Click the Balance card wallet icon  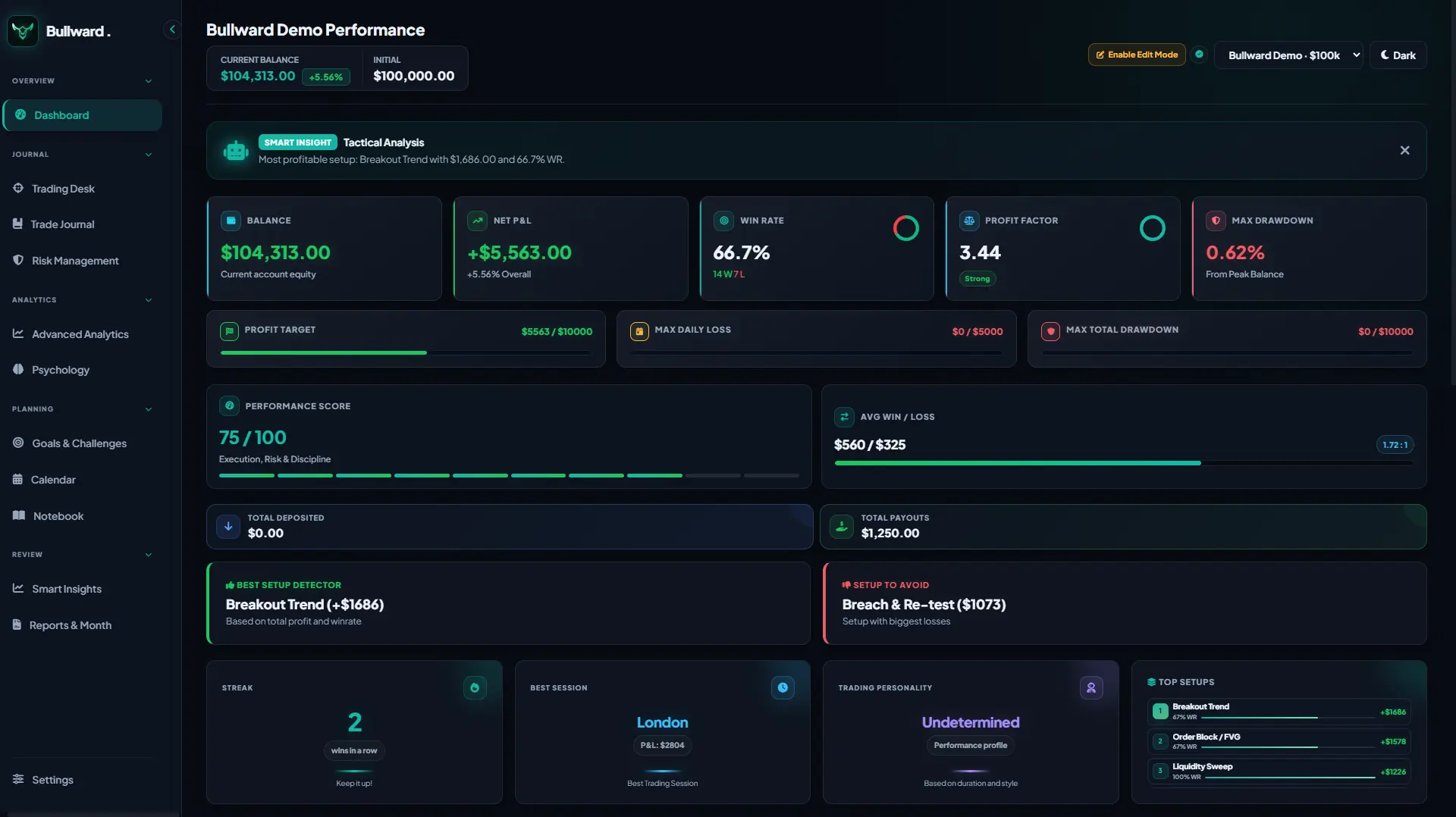tap(231, 221)
